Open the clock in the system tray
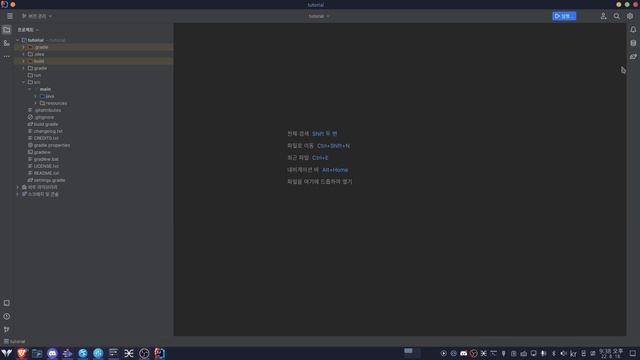The height and width of the screenshot is (360, 640). point(611,353)
